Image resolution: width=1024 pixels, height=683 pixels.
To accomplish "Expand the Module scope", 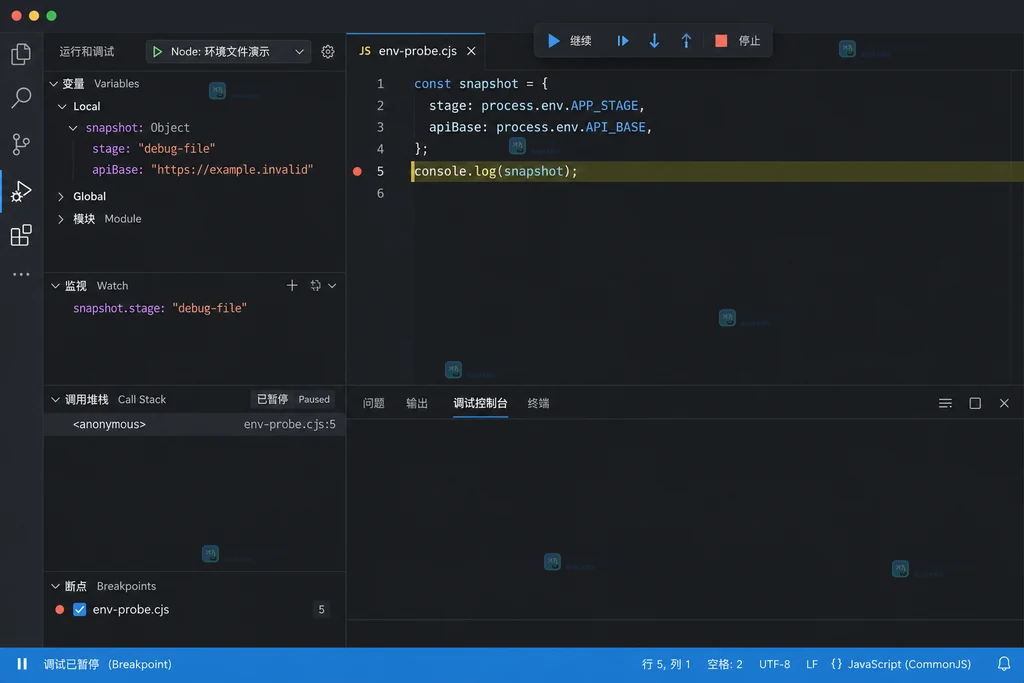I will [x=61, y=219].
